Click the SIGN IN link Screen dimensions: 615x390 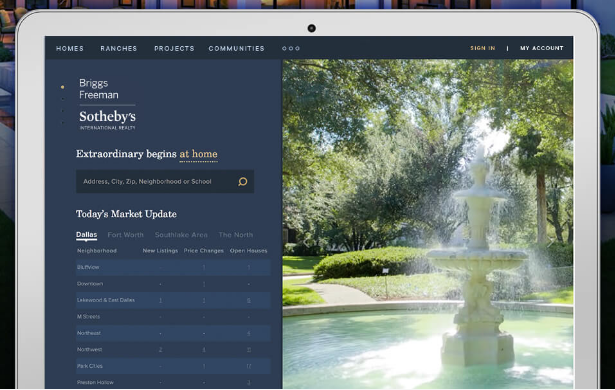point(482,48)
